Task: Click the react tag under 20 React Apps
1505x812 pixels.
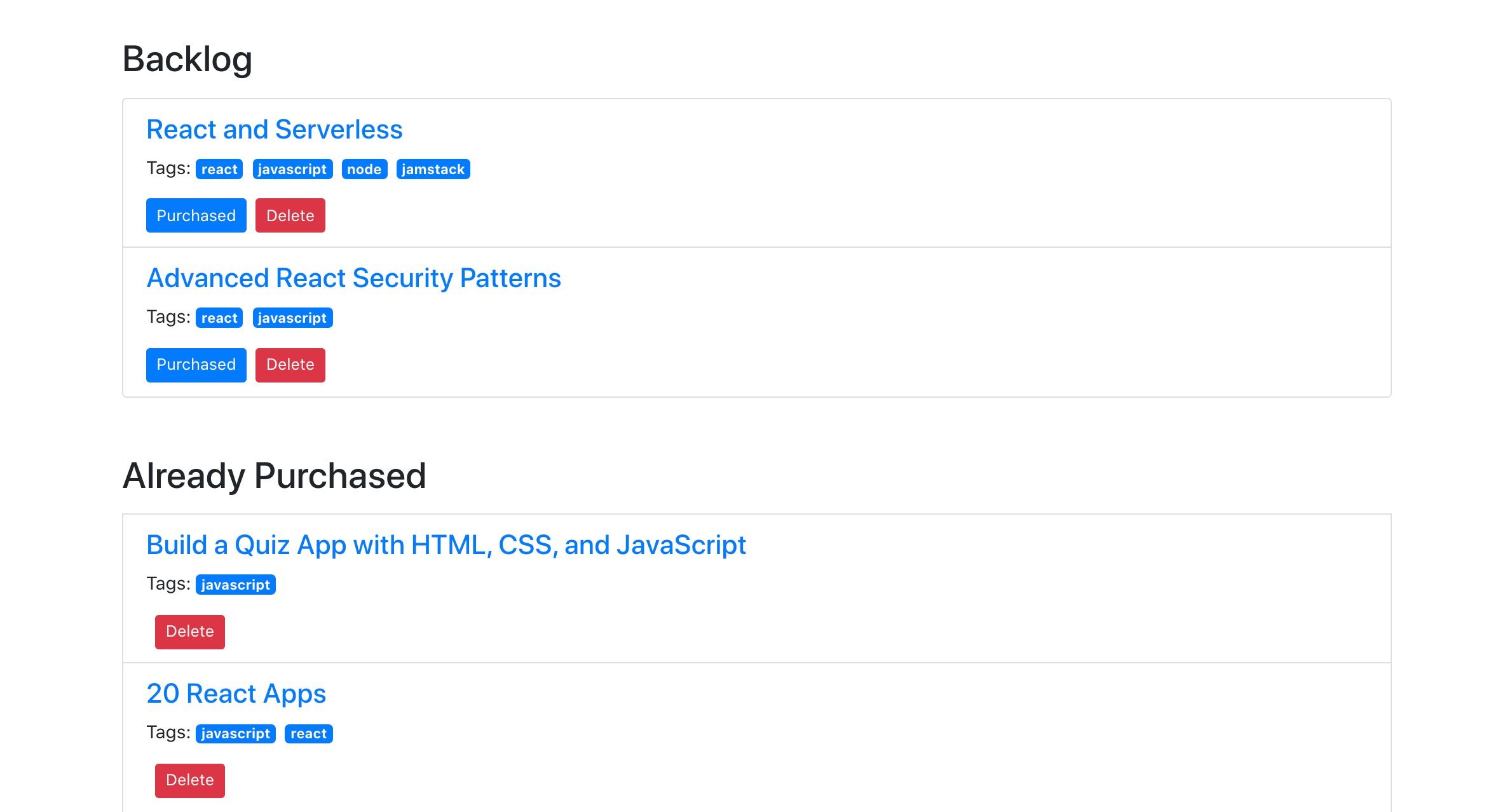Action: click(x=308, y=733)
